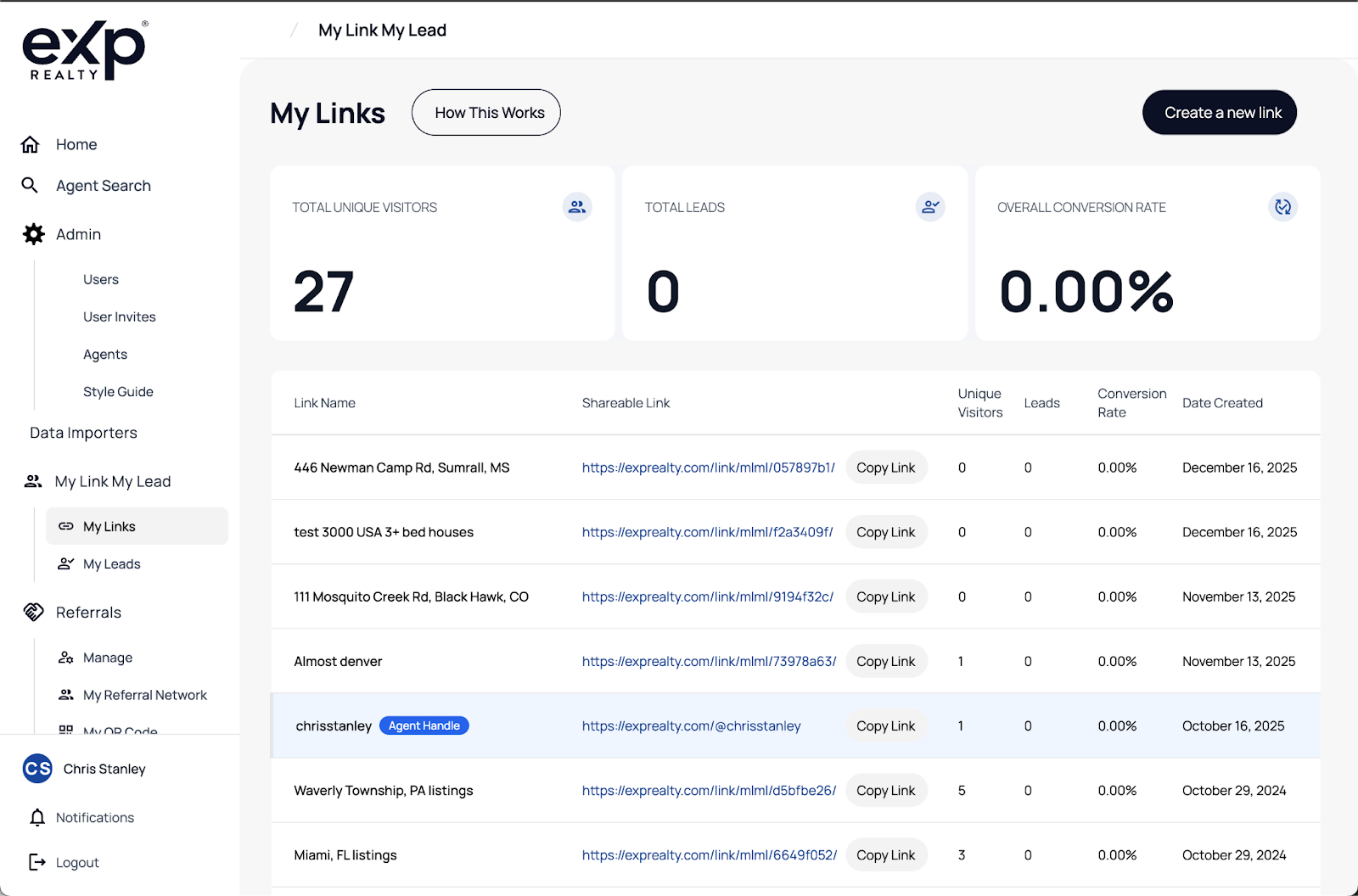
Task: Select the My Links sidebar item
Action: pos(109,526)
